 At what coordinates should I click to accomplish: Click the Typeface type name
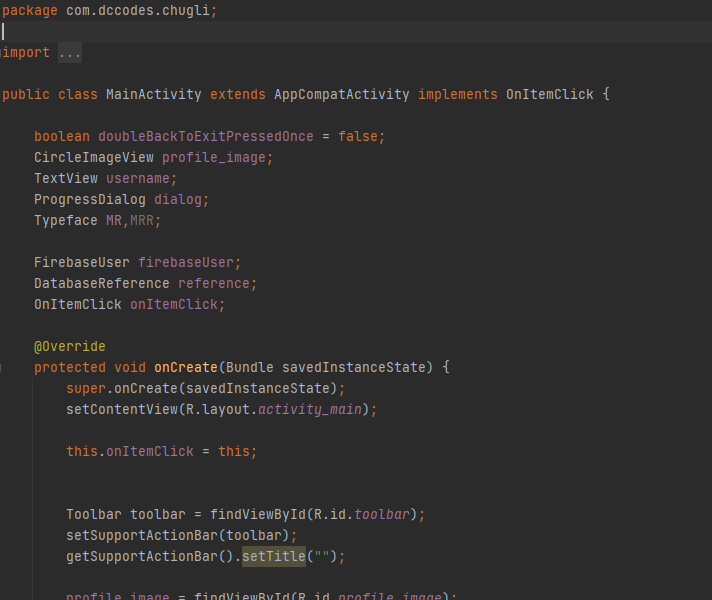click(66, 220)
